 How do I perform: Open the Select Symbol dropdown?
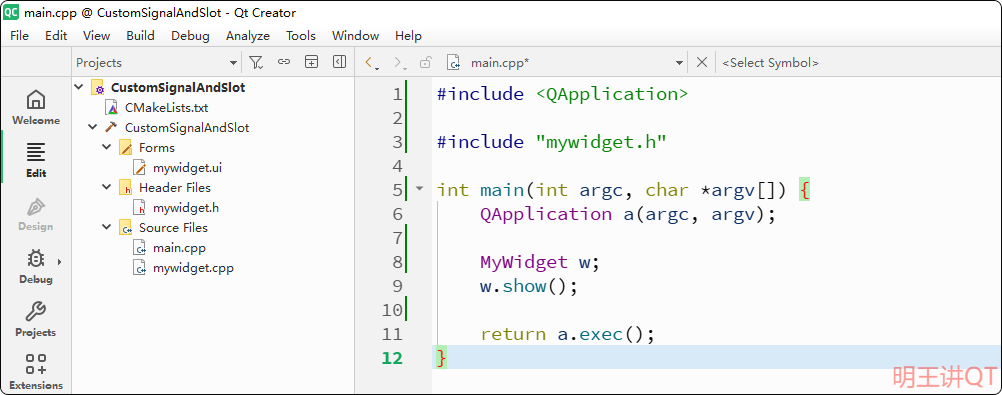point(770,63)
